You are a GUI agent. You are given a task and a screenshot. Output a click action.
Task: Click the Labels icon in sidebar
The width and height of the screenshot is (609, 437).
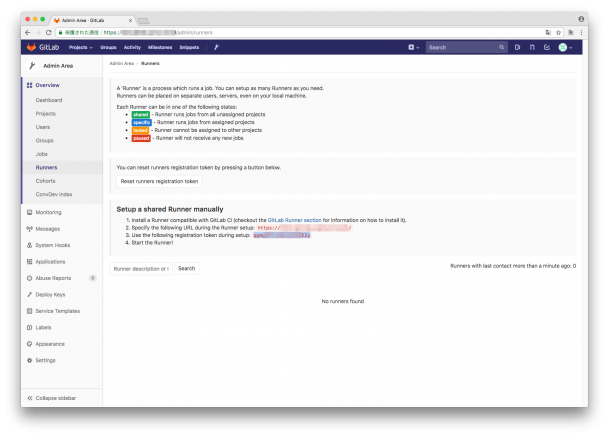click(x=30, y=327)
